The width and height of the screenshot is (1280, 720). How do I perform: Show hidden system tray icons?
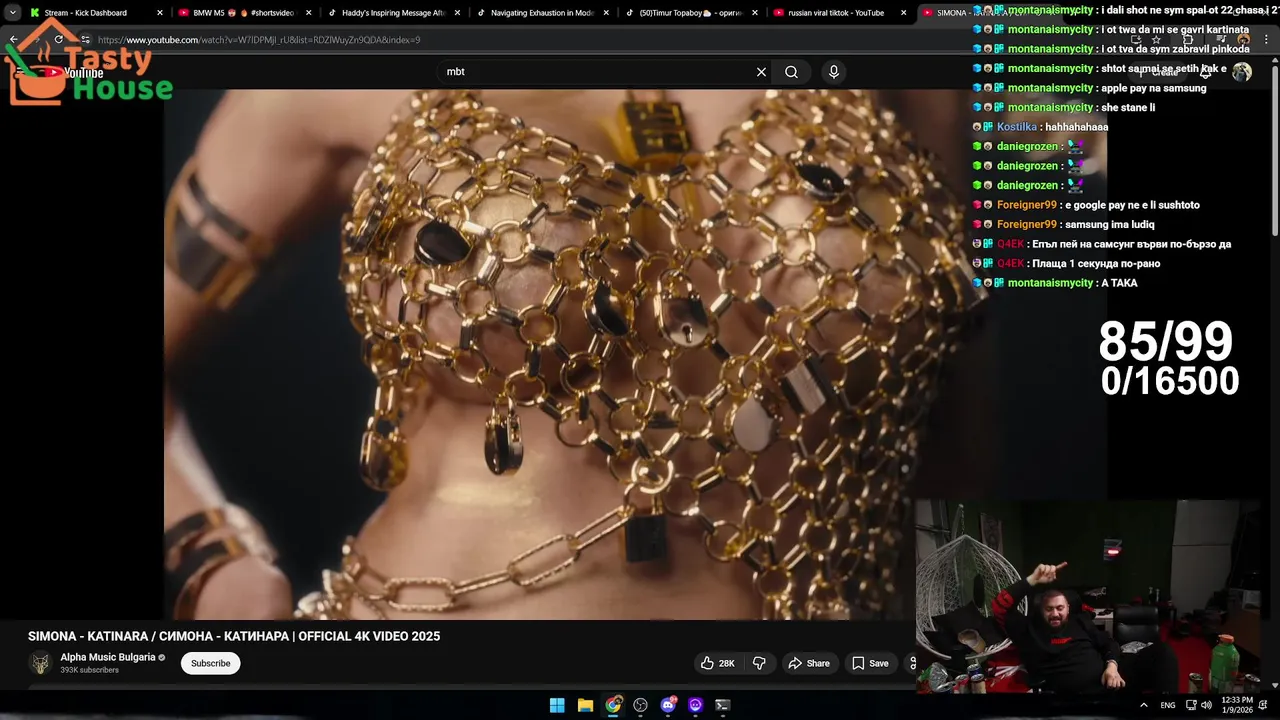[x=1144, y=705]
